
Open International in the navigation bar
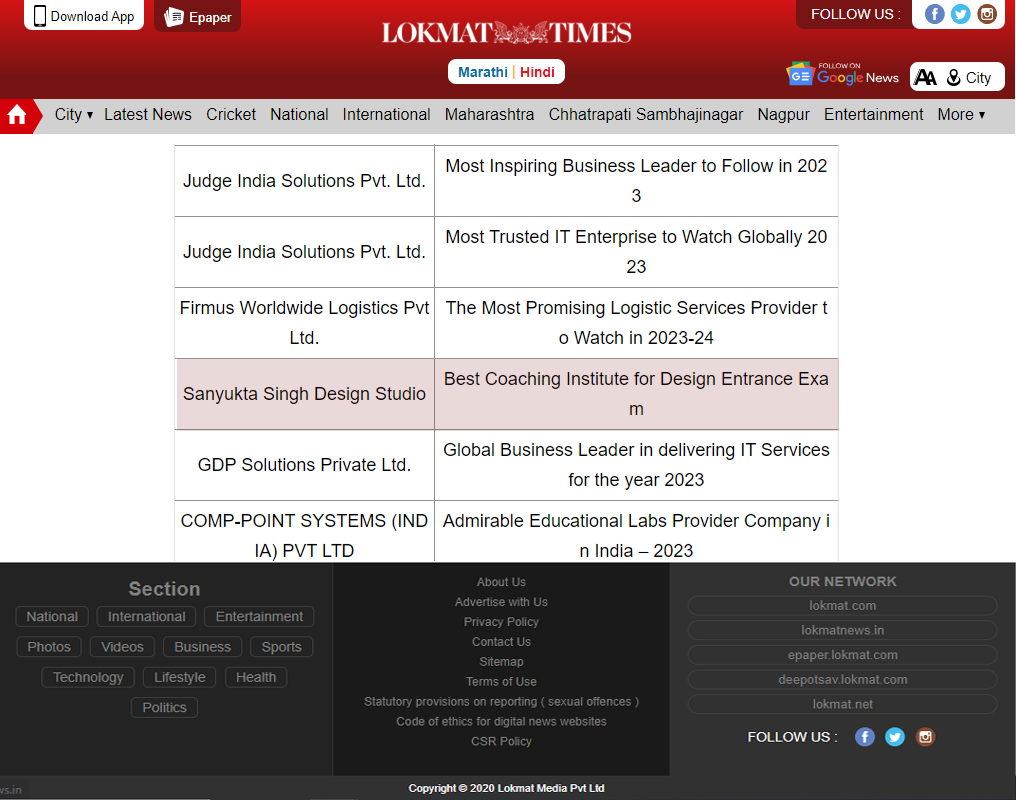click(x=386, y=115)
